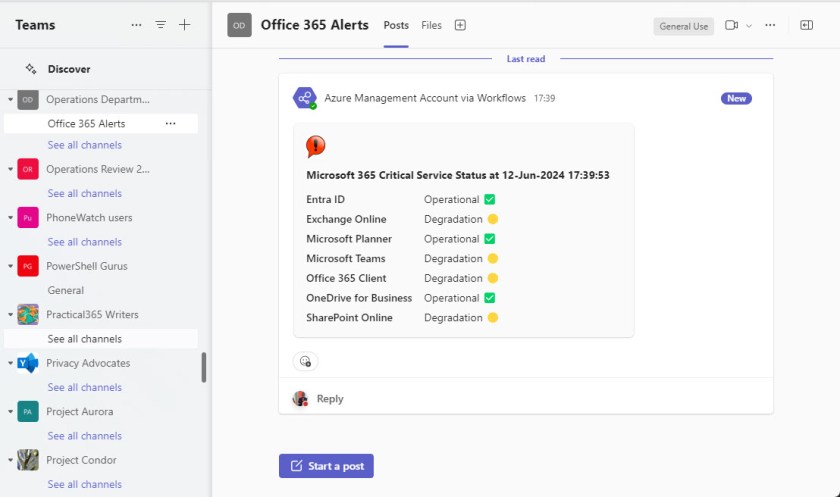The width and height of the screenshot is (840, 497).
Task: Click the Project Condor team name
Action: [x=81, y=460]
